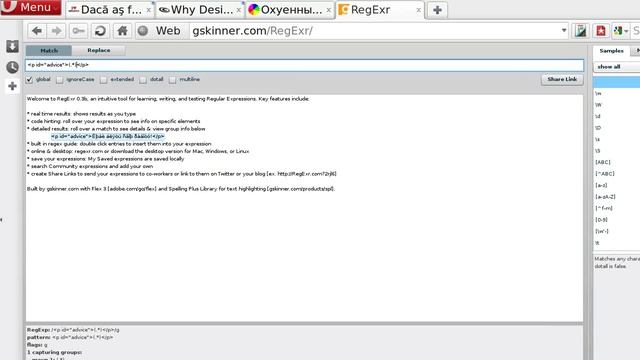Click the Share Link button
This screenshot has width=640, height=360.
point(562,80)
